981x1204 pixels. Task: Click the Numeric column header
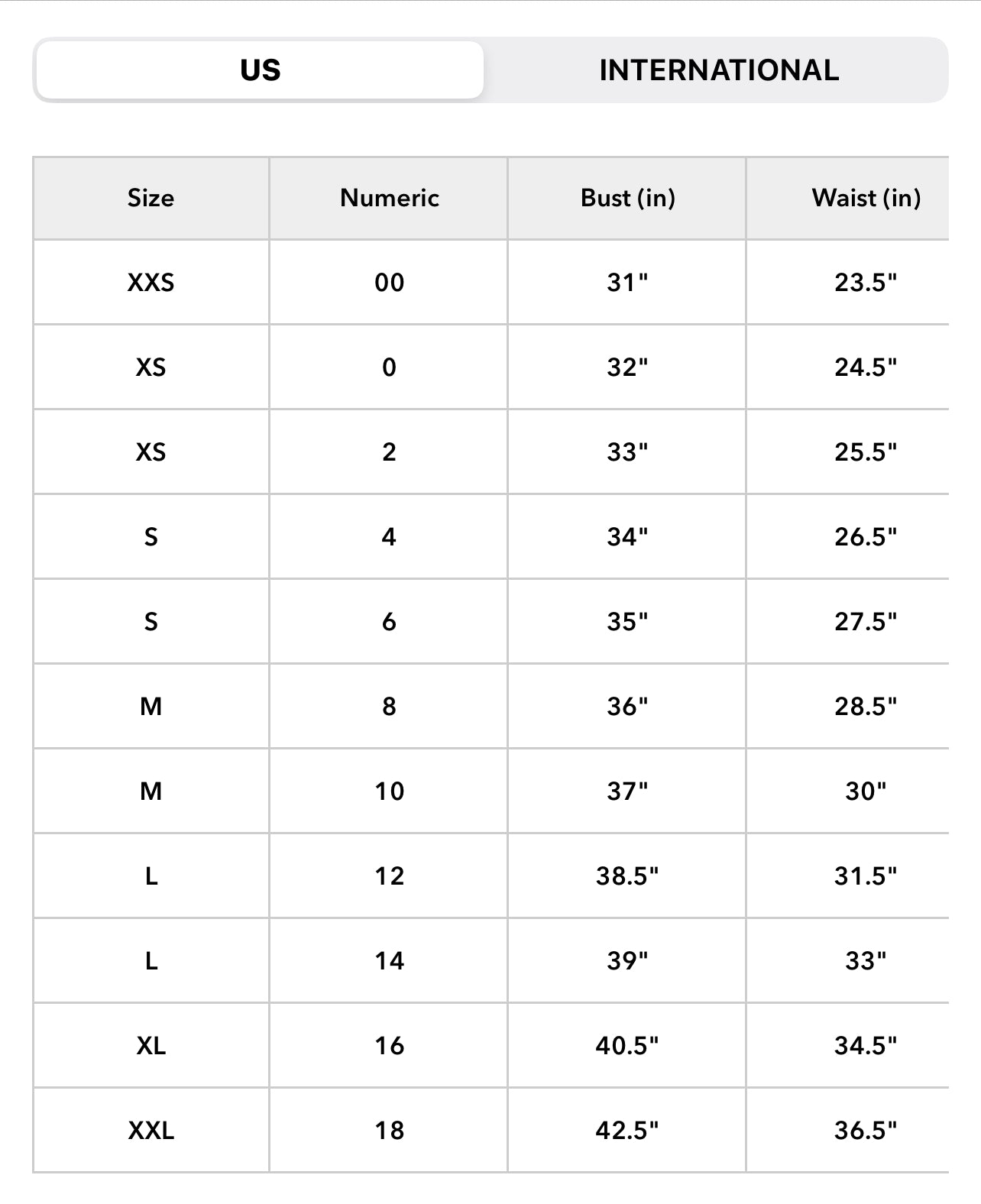[389, 198]
